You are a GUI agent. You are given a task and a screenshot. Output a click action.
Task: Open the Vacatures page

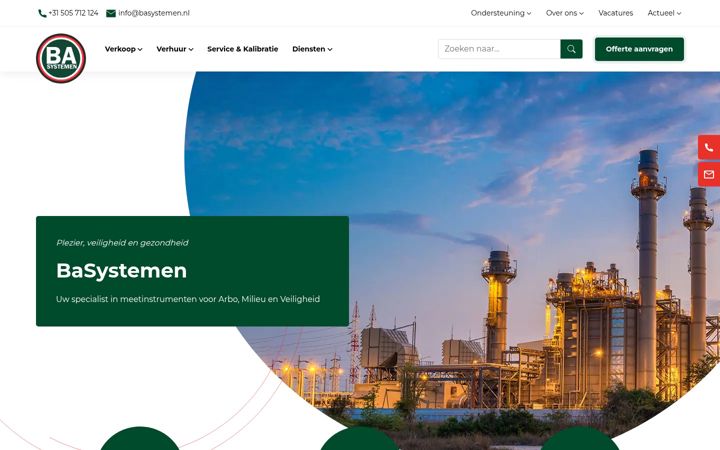615,13
